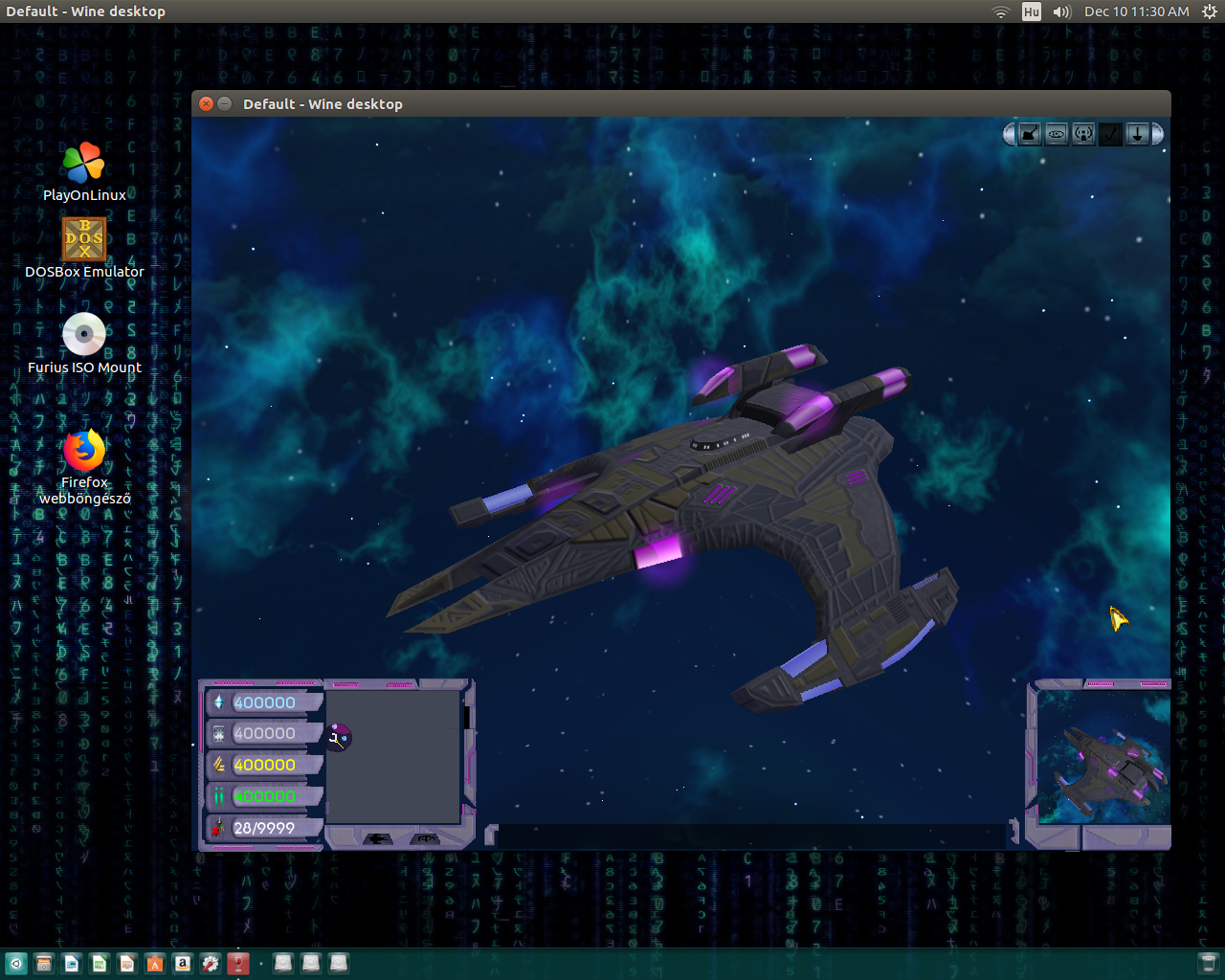This screenshot has height=980, width=1225.
Task: Toggle the eye visibility button in game toolbar
Action: [x=1056, y=135]
